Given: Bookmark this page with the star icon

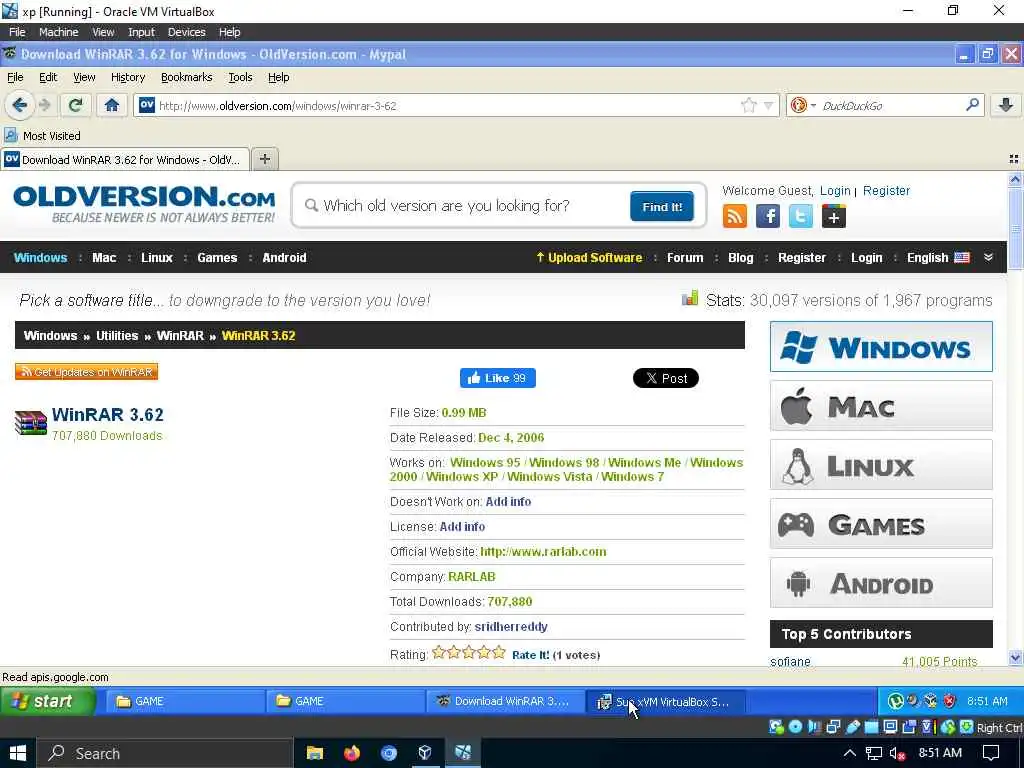Looking at the screenshot, I should coord(748,105).
